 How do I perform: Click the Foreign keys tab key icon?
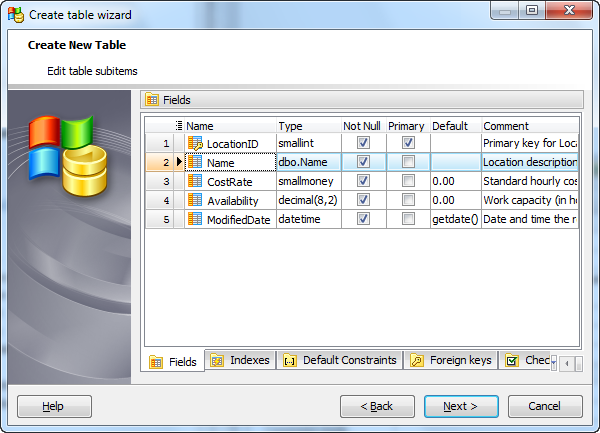(x=417, y=361)
